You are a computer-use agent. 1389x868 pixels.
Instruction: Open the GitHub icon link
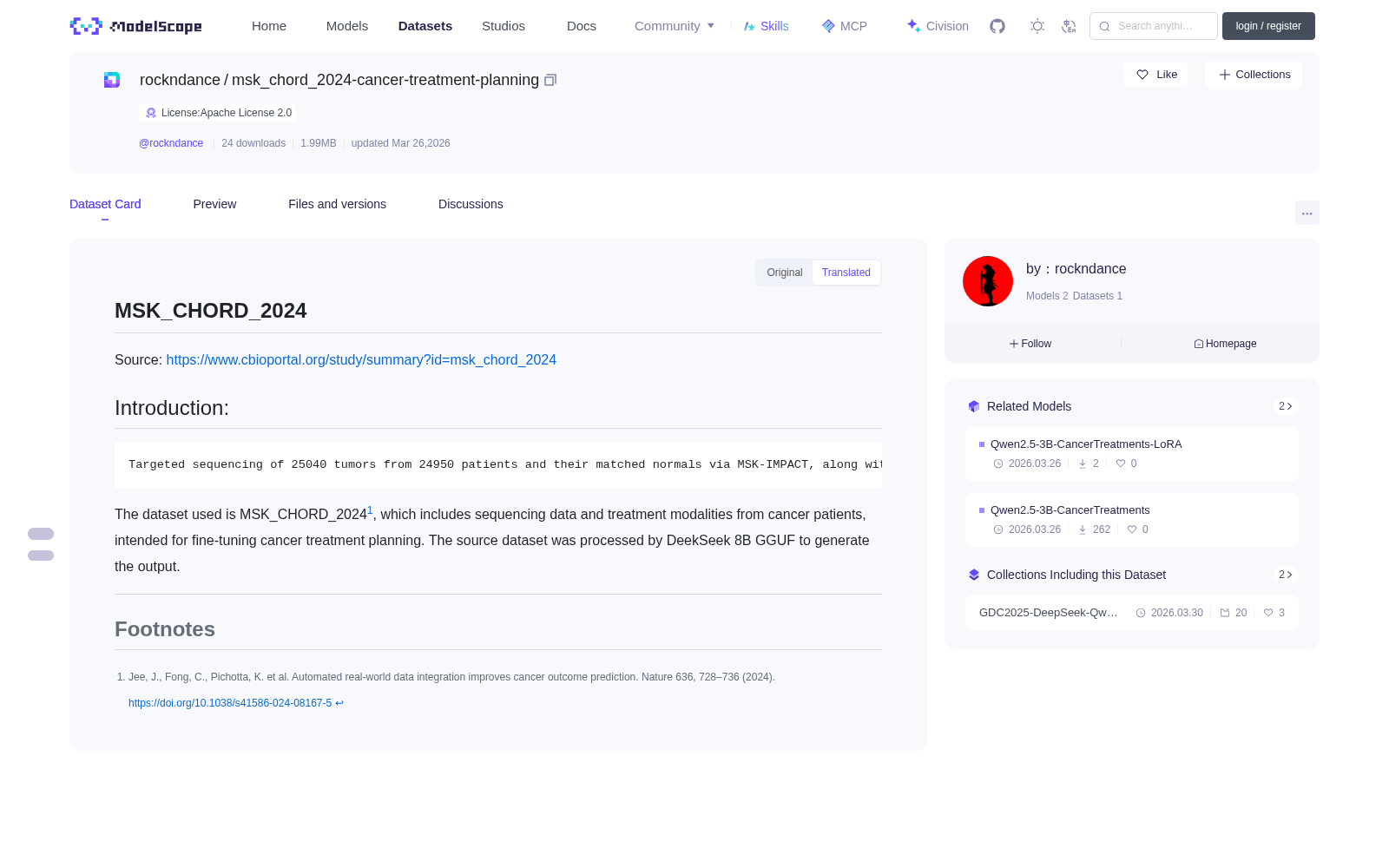(997, 26)
